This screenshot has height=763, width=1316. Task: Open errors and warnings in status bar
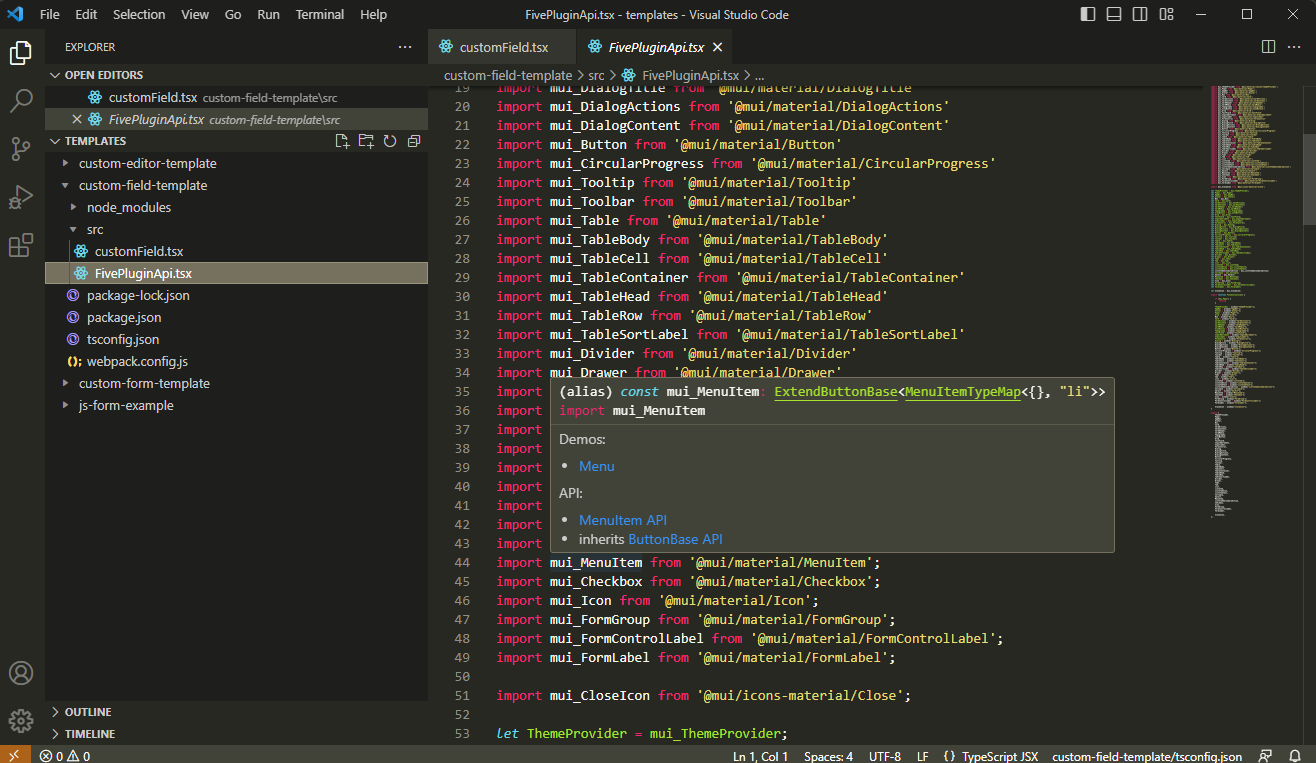65,756
